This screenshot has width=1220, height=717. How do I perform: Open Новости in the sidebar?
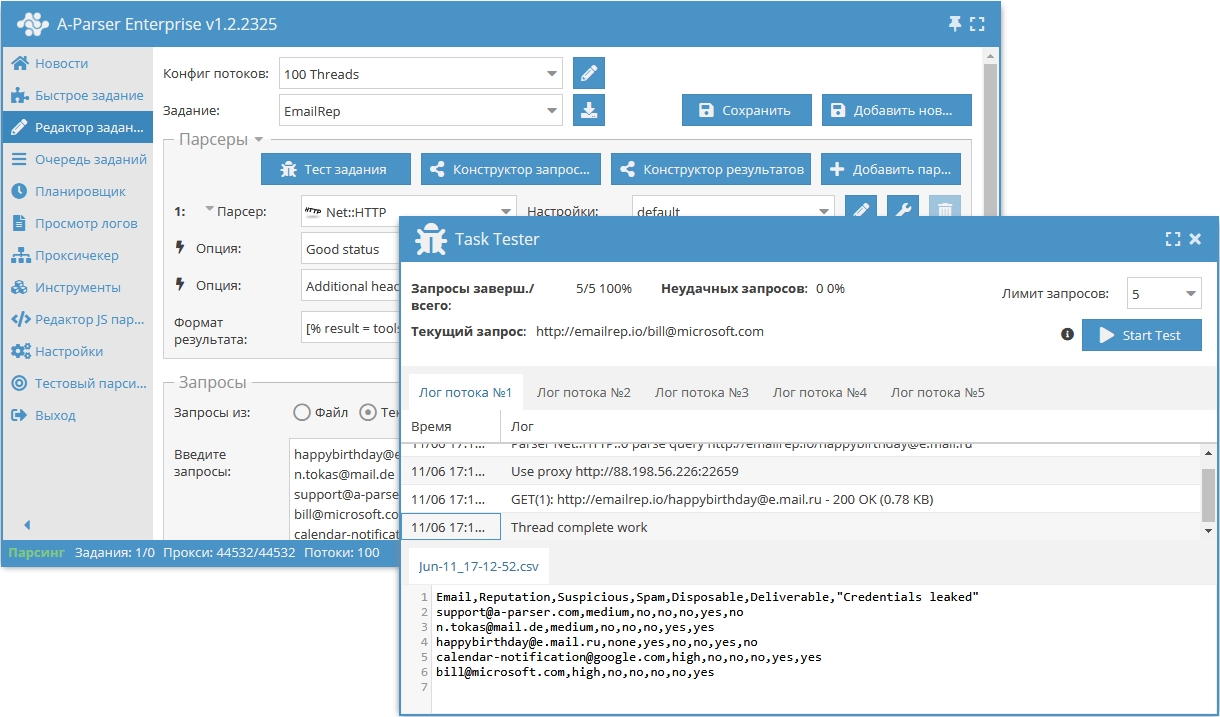point(76,63)
